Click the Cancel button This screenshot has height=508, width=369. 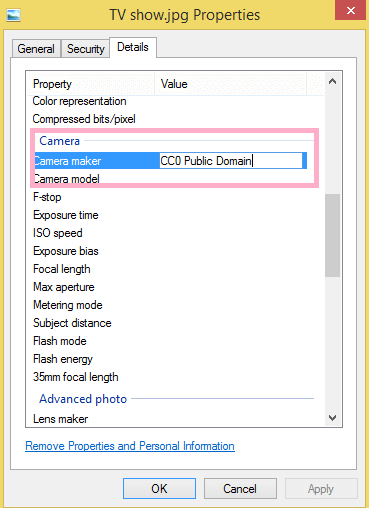[240, 489]
